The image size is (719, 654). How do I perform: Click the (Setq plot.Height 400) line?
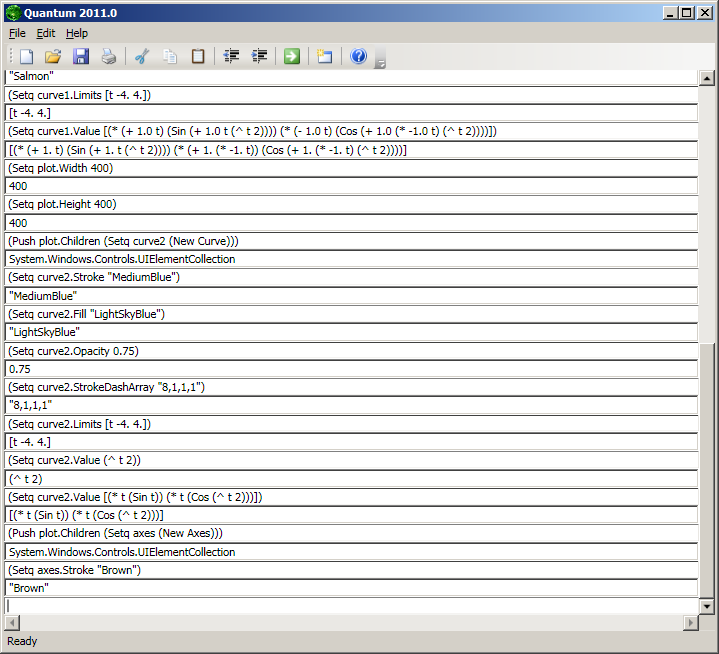[x=351, y=204]
